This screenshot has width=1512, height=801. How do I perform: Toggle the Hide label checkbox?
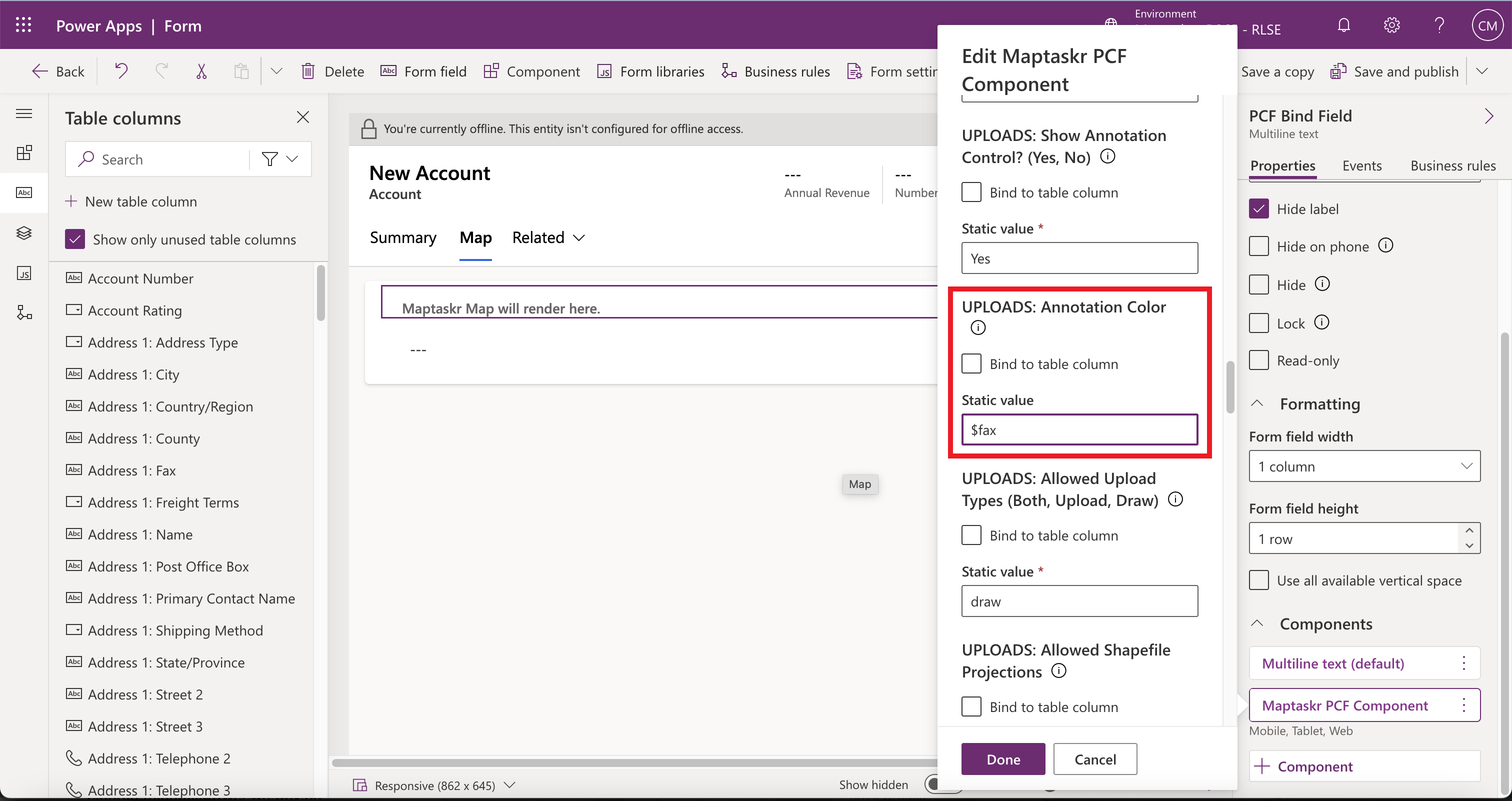click(x=1260, y=208)
